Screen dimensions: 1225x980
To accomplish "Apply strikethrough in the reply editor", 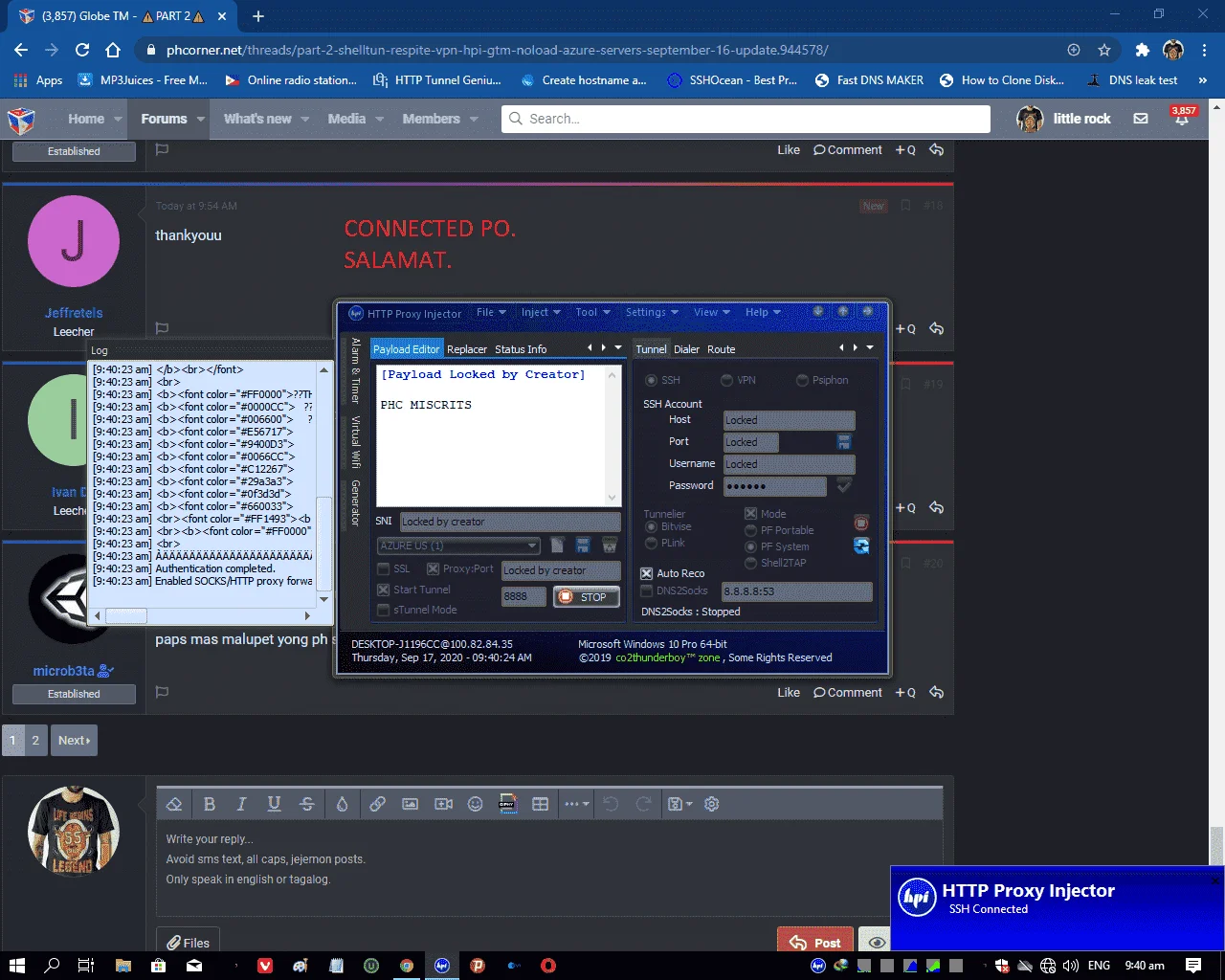I will coord(306,804).
